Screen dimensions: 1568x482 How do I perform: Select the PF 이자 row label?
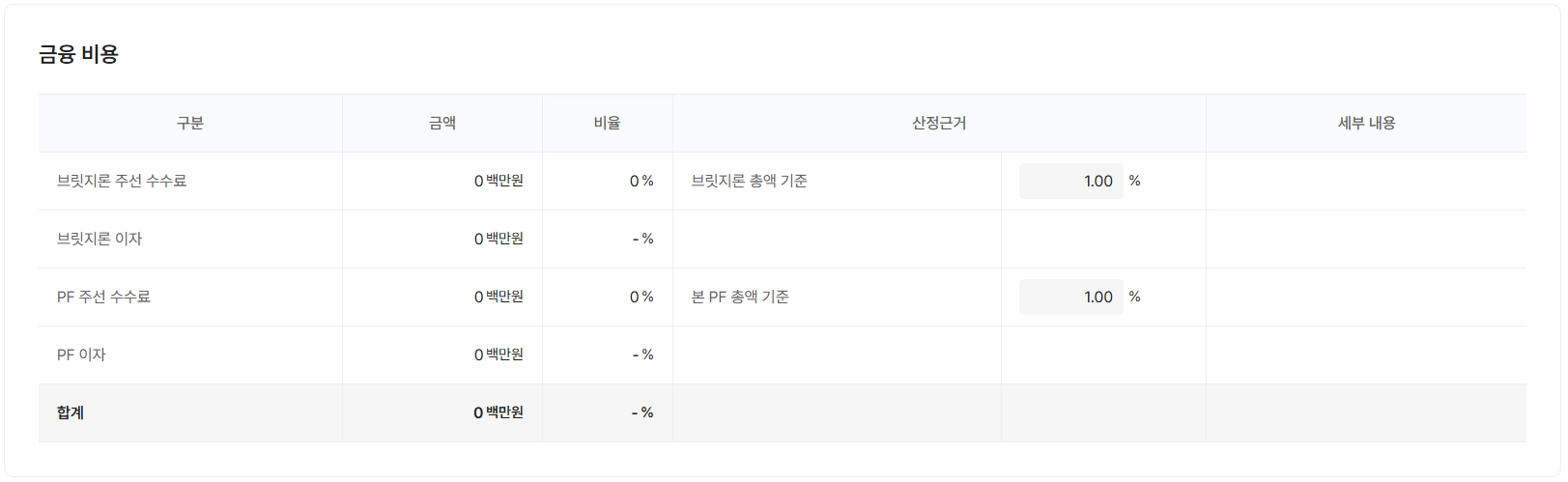coord(81,355)
